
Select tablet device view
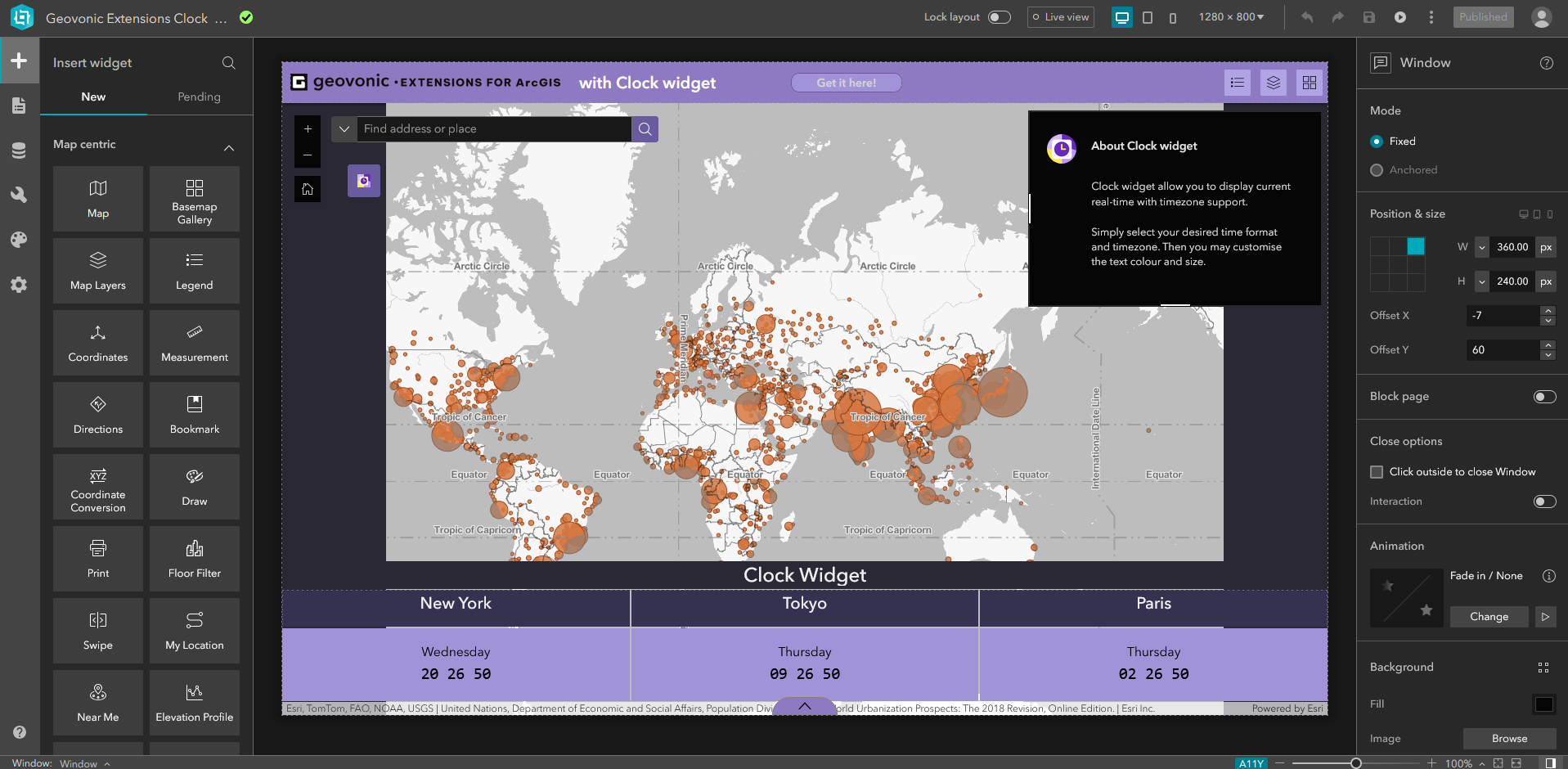coord(1148,17)
